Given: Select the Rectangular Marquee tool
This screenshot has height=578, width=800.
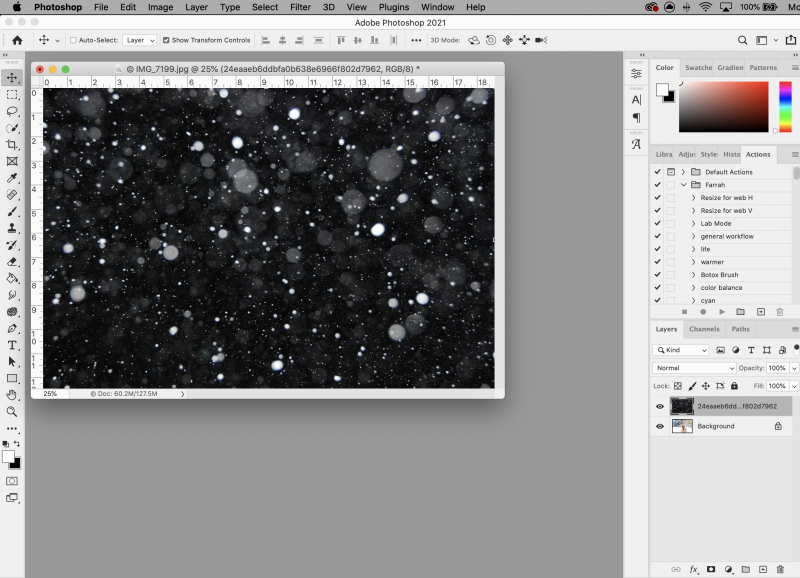Looking at the screenshot, I should click(12, 95).
